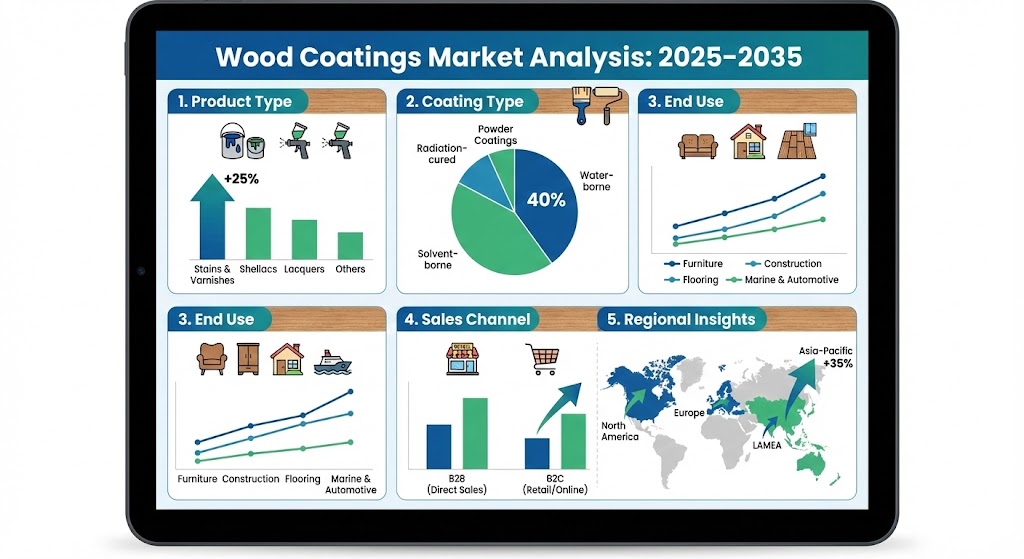Select the spray guns icon
The width and height of the screenshot is (1024, 559).
point(319,143)
